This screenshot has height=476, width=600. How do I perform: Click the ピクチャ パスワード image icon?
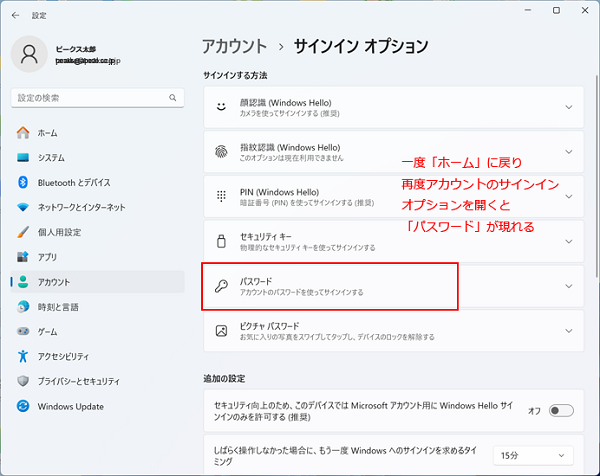[x=221, y=330]
